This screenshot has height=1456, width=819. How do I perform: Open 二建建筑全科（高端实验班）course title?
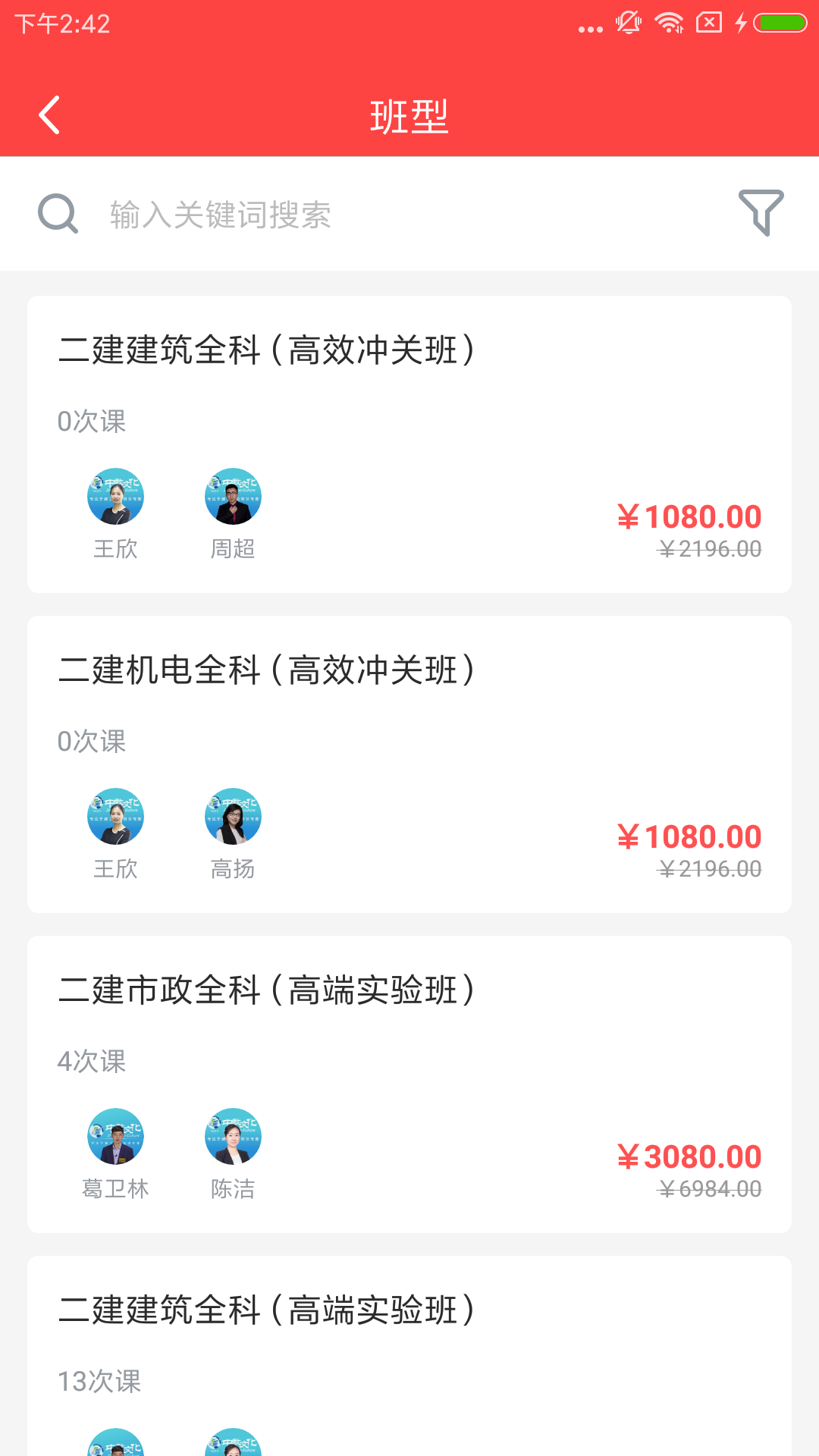click(267, 1310)
